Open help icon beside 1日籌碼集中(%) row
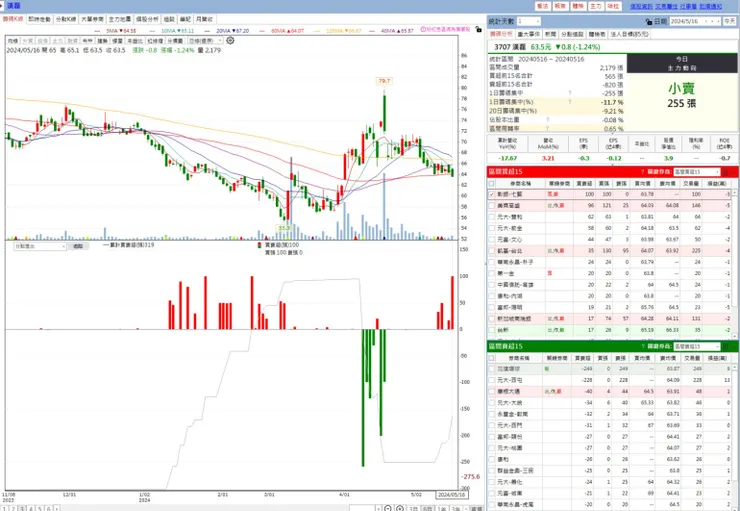This screenshot has width=740, height=511. coord(570,102)
